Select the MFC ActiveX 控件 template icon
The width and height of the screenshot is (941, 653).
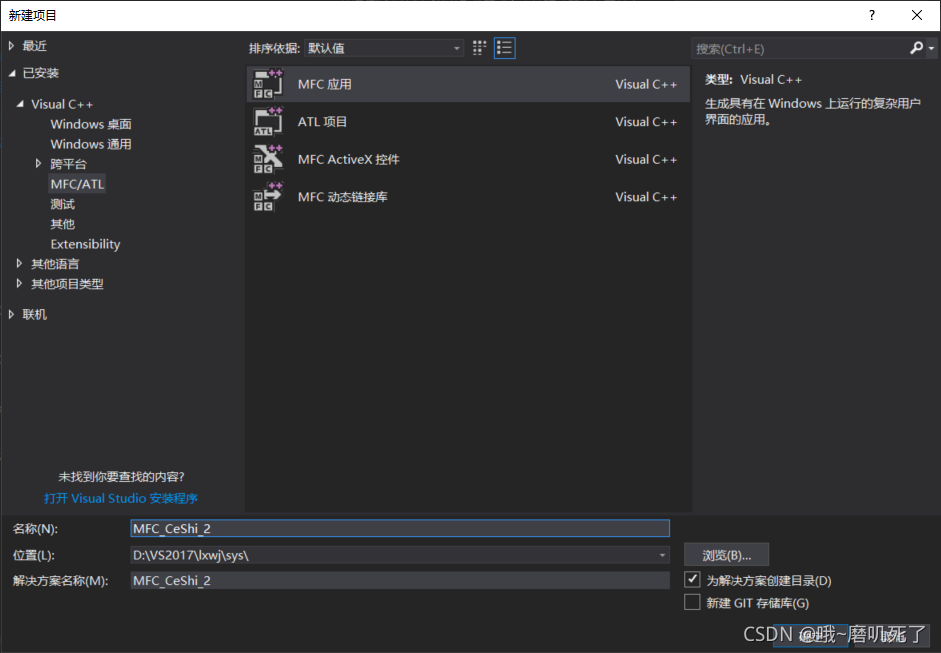click(x=268, y=159)
